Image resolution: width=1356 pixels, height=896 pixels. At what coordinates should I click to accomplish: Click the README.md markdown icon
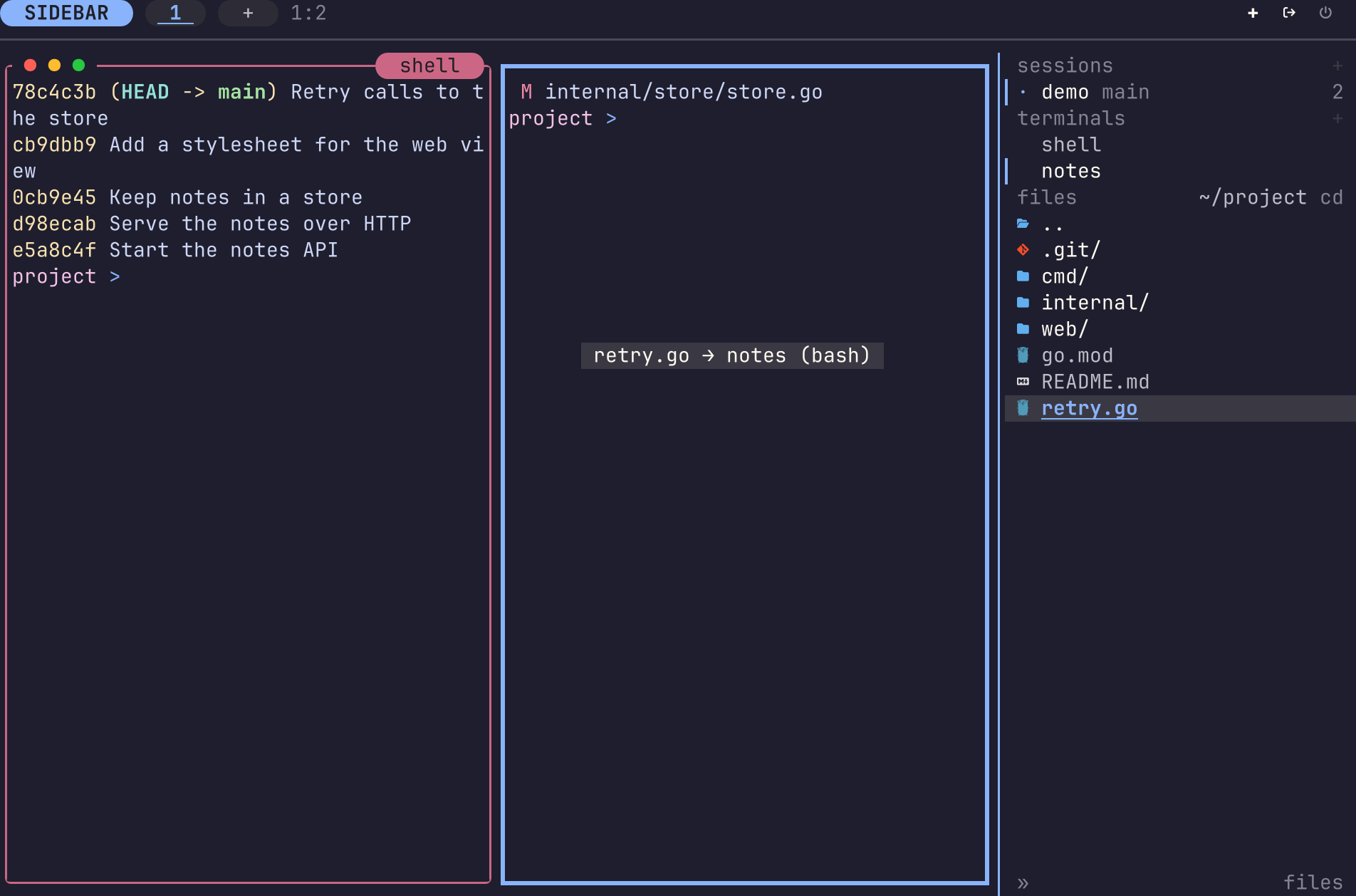pyautogui.click(x=1023, y=382)
